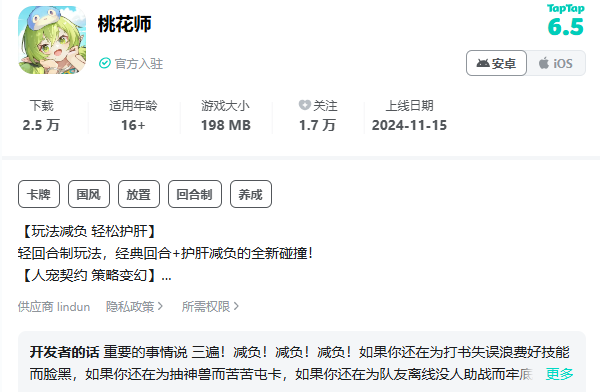Open the 桃花师 game icon thumbnail
Viewport: 600px width, 392px height.
tap(52, 40)
